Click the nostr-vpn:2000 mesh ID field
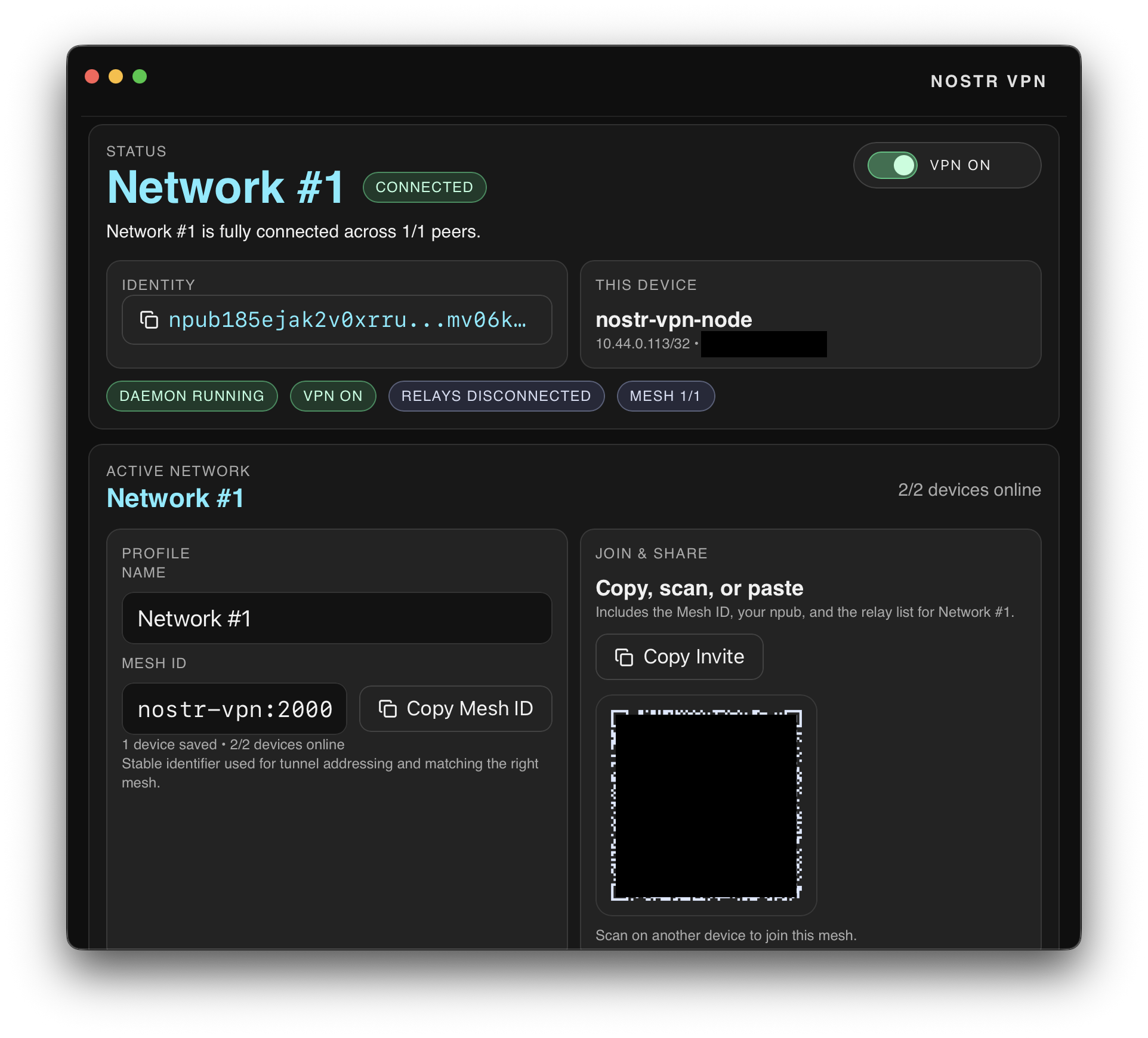 pyautogui.click(x=234, y=709)
